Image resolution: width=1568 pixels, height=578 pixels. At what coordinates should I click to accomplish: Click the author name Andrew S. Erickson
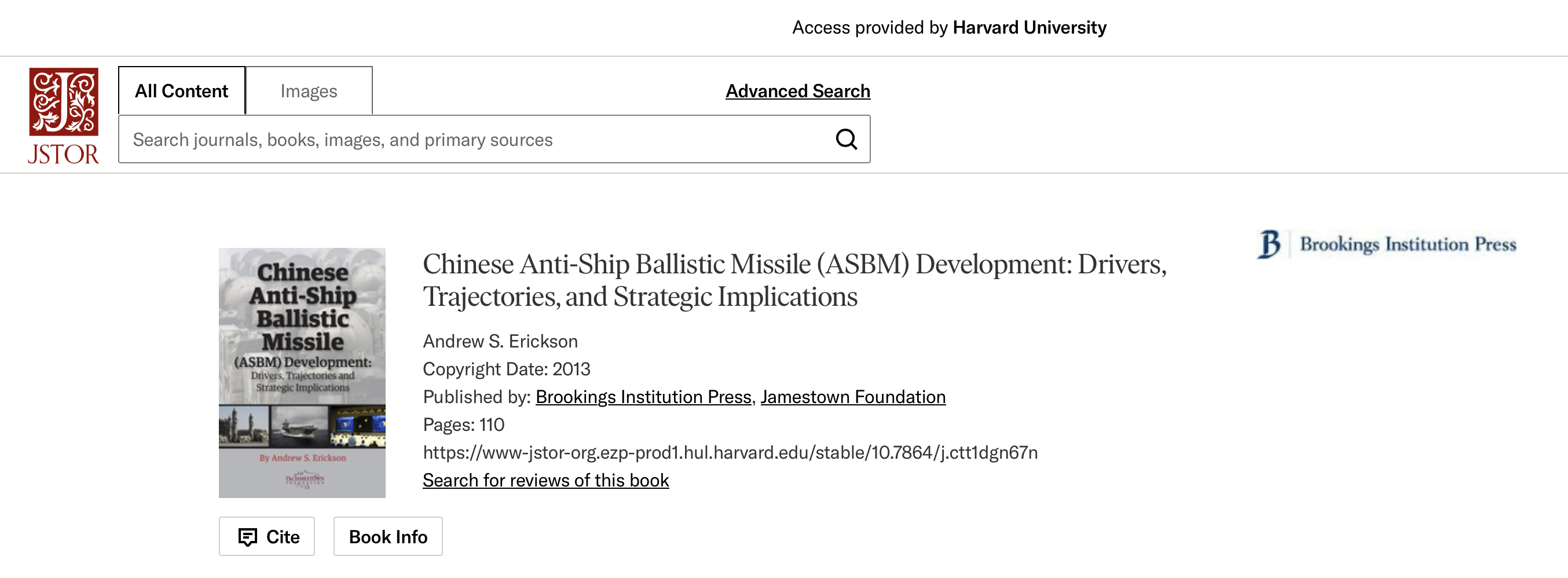point(500,341)
